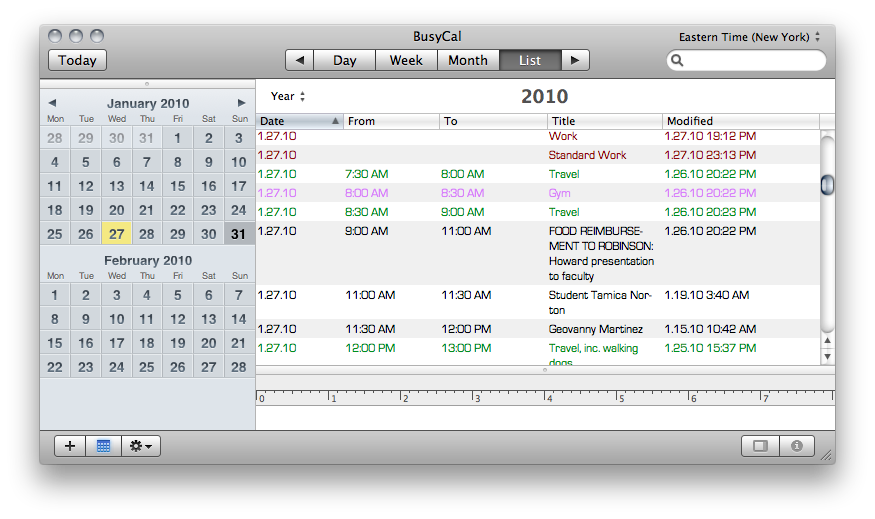Select December 28 in mini calendar
Screen dimensions: 875x519
55,137
